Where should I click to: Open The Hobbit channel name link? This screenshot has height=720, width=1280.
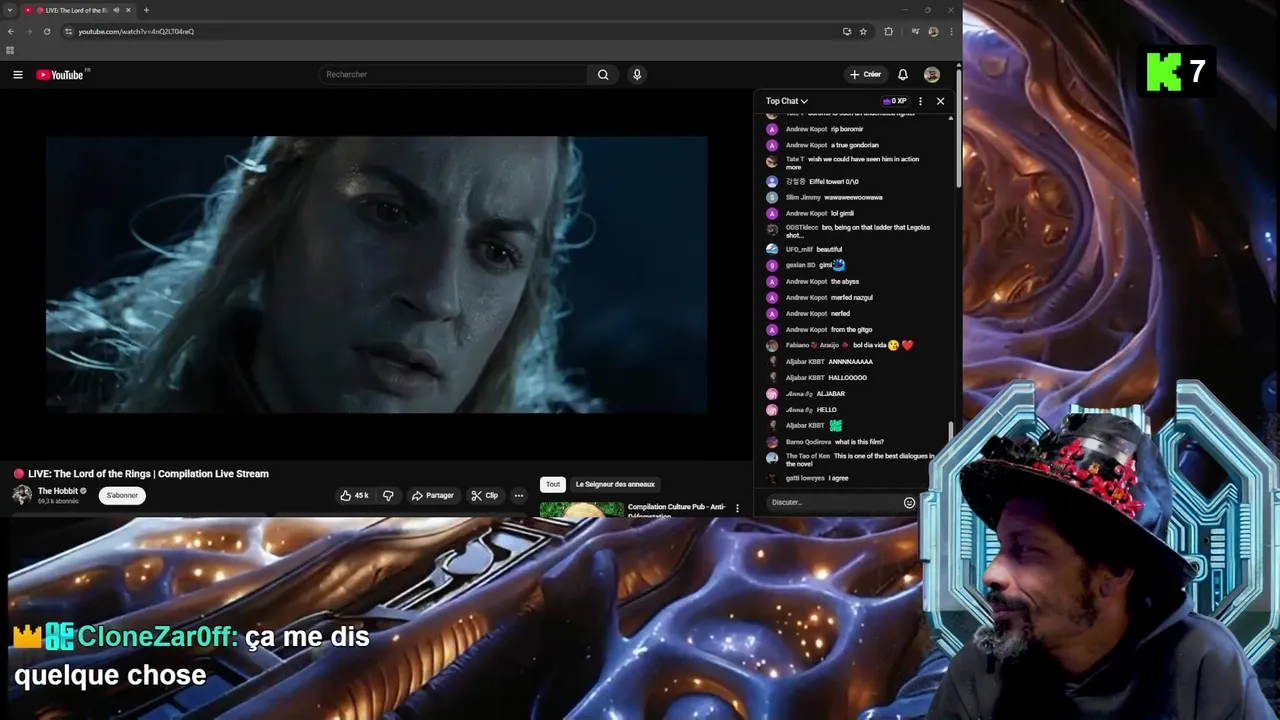tap(57, 491)
